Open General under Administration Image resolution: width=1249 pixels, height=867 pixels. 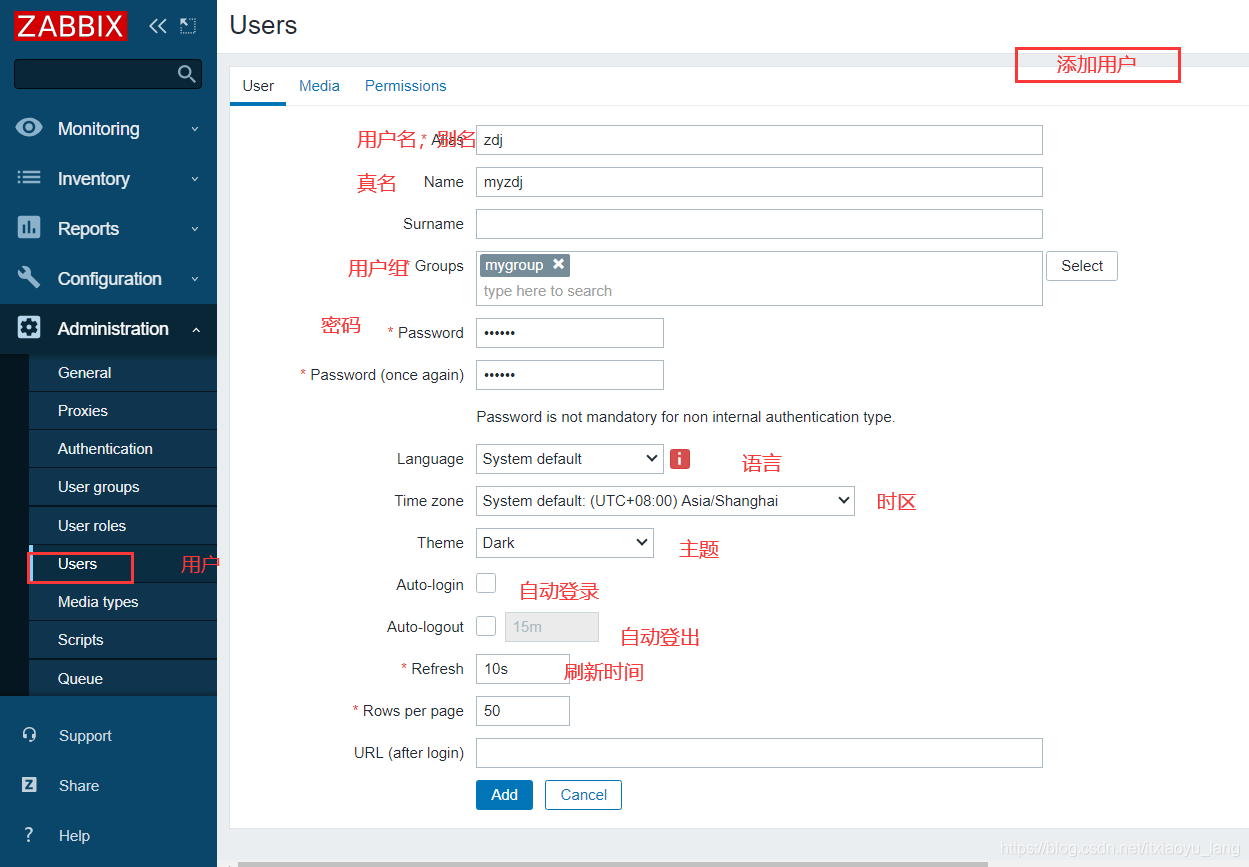click(x=123, y=373)
